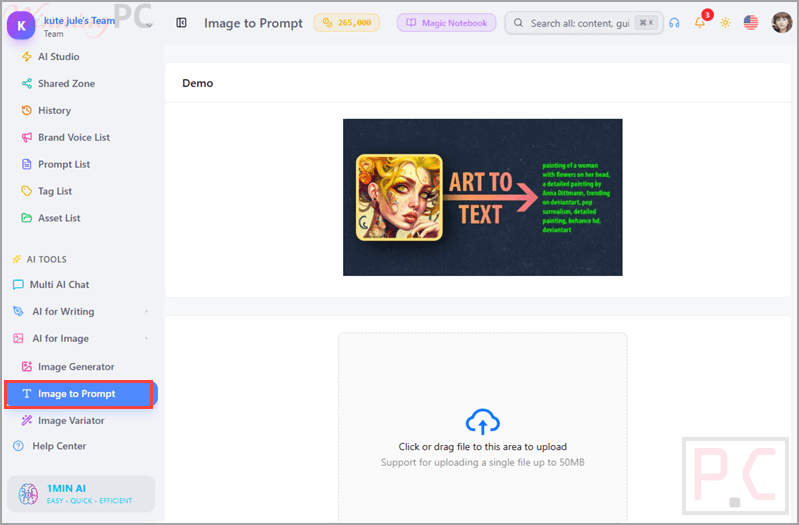Click the Demo section heading
The image size is (799, 525).
[x=198, y=83]
